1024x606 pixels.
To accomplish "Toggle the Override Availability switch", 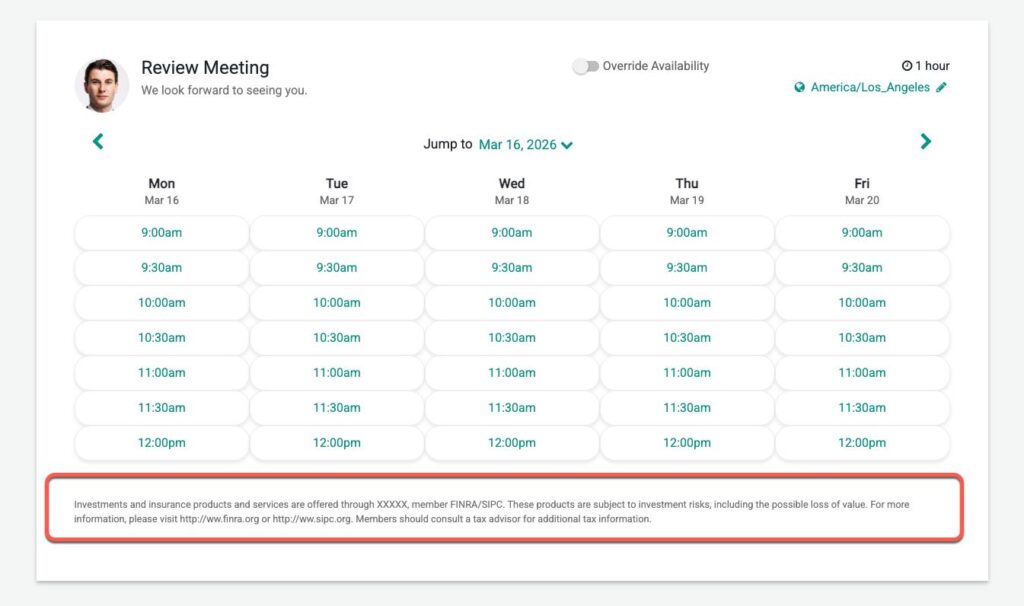I will 585,66.
